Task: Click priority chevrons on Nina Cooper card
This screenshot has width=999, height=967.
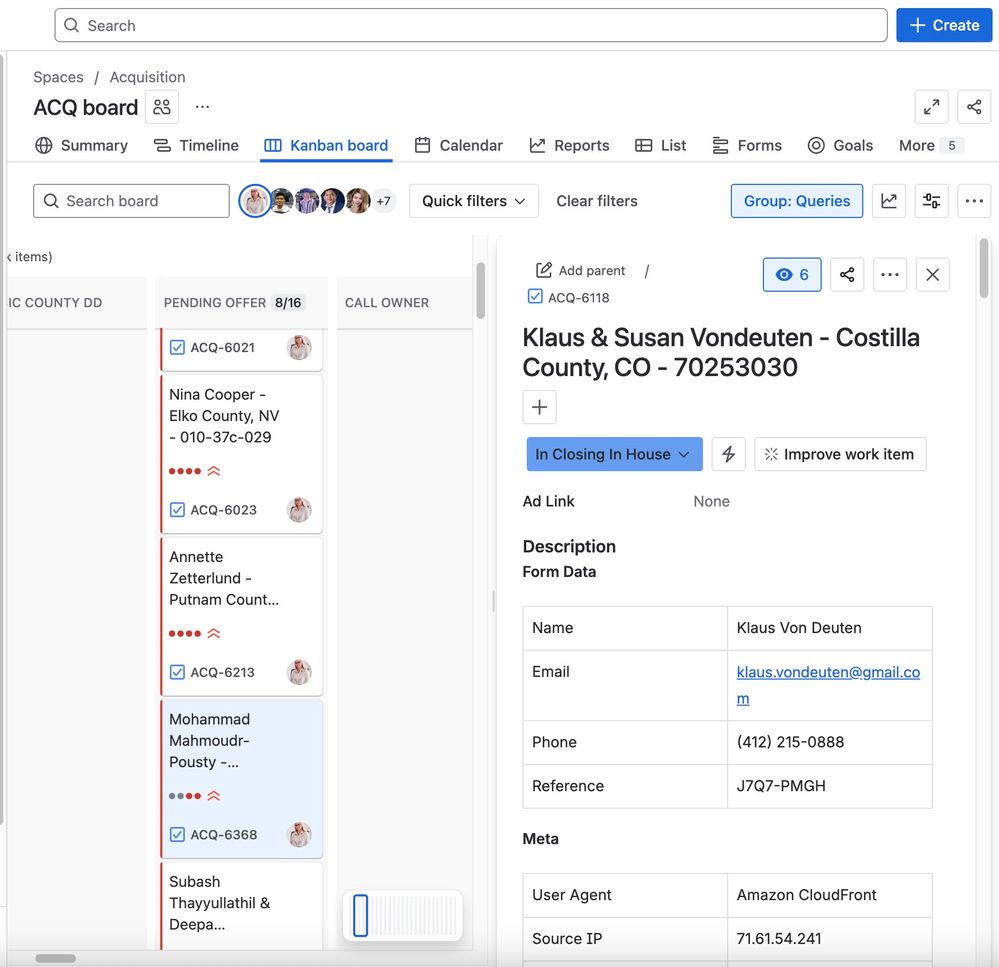Action: pos(213,471)
